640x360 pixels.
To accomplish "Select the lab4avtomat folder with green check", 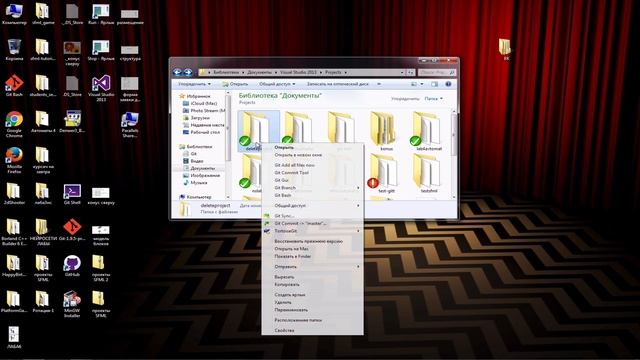I will (429, 131).
